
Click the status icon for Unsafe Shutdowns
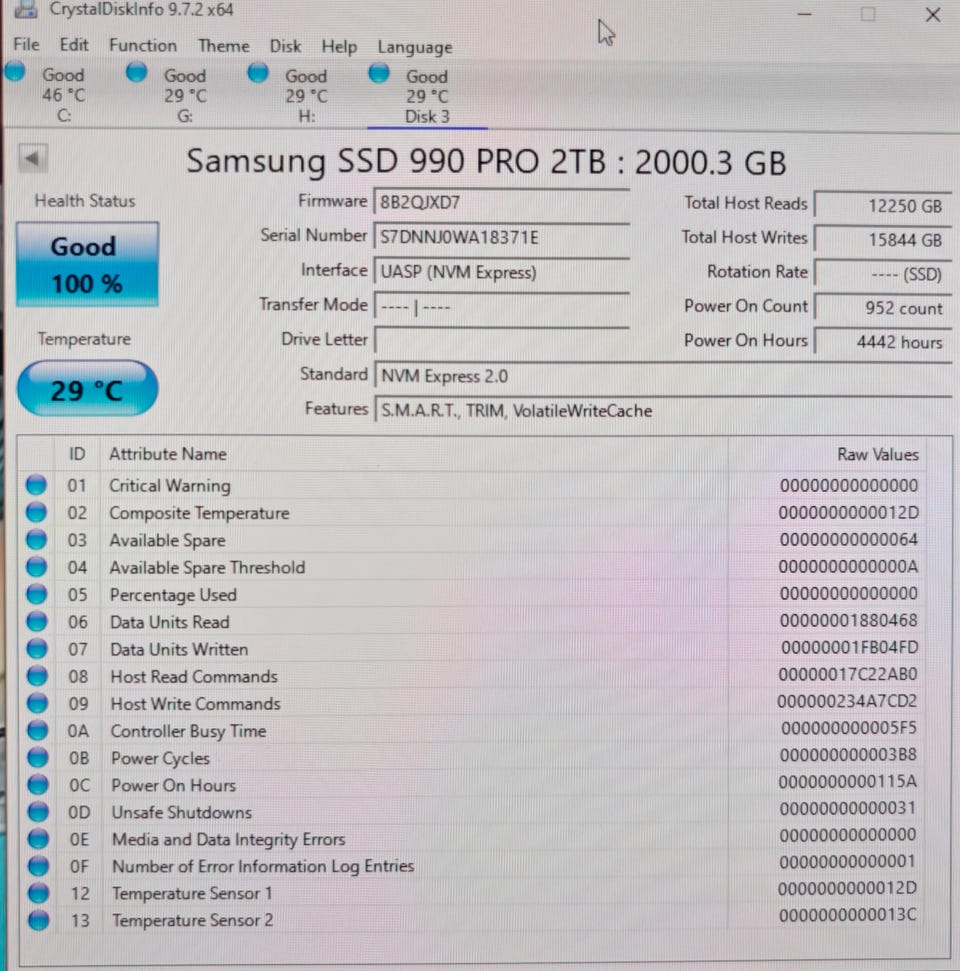pyautogui.click(x=38, y=812)
